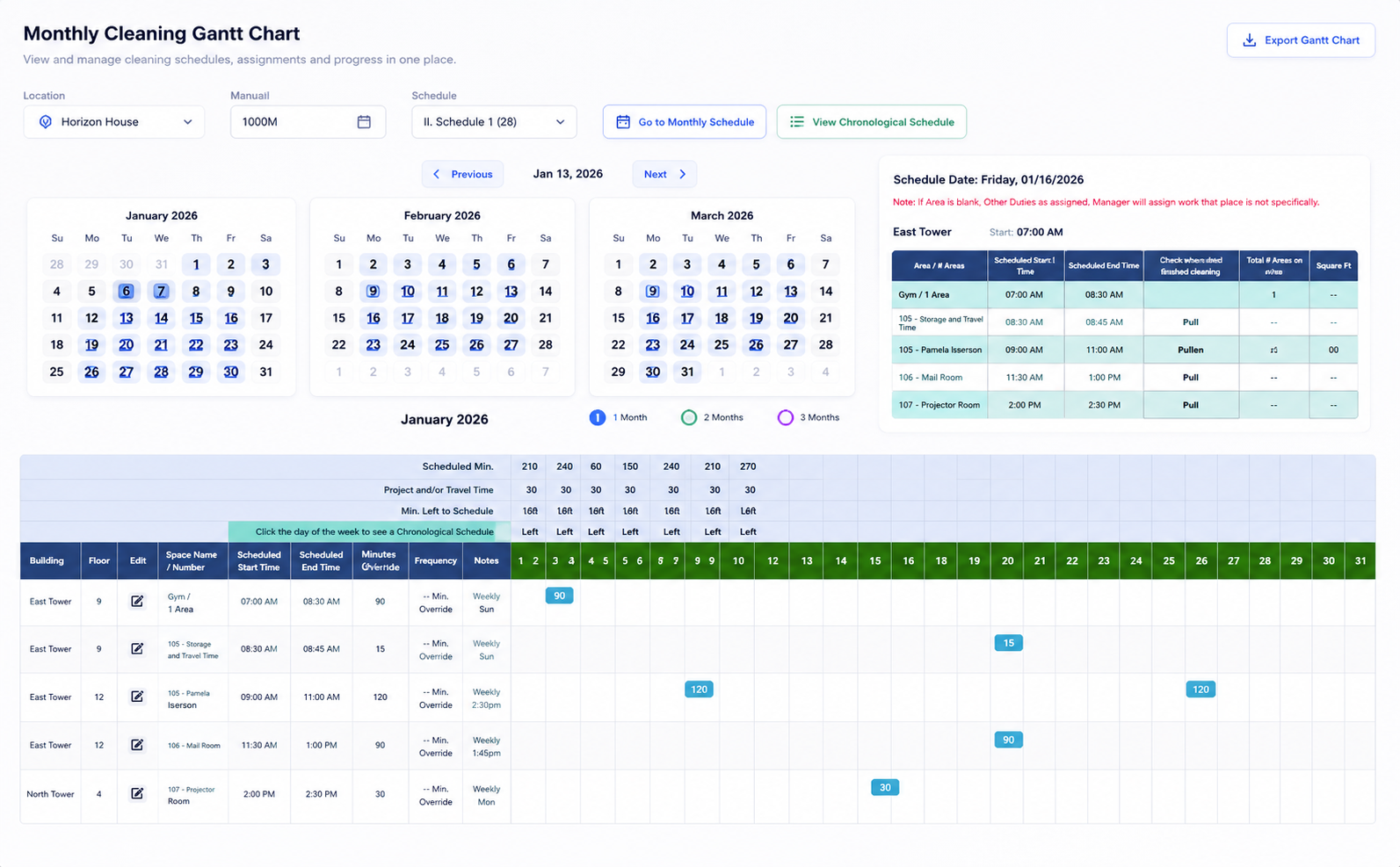The width and height of the screenshot is (1400, 867).
Task: Edit the 105 - Pamela Iserson row
Action: pyautogui.click(x=137, y=697)
